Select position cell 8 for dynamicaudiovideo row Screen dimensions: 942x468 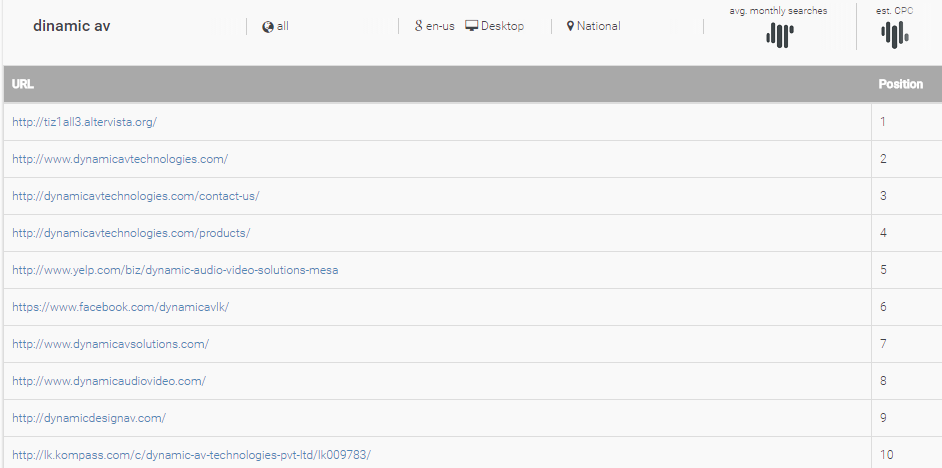click(x=907, y=381)
